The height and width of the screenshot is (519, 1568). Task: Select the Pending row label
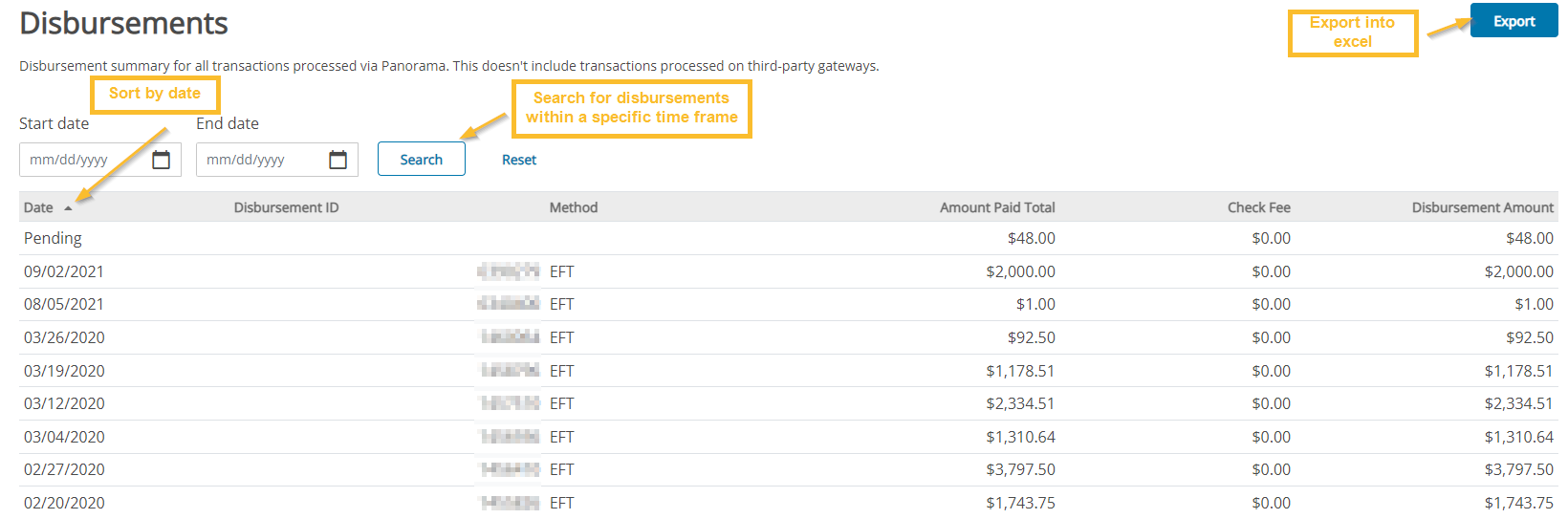pyautogui.click(x=53, y=238)
